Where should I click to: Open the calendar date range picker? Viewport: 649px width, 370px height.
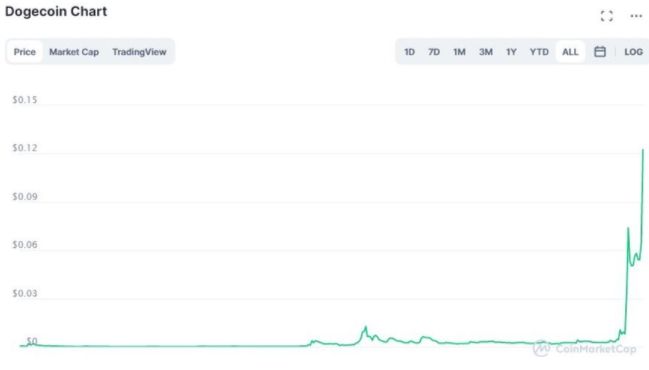(x=600, y=52)
